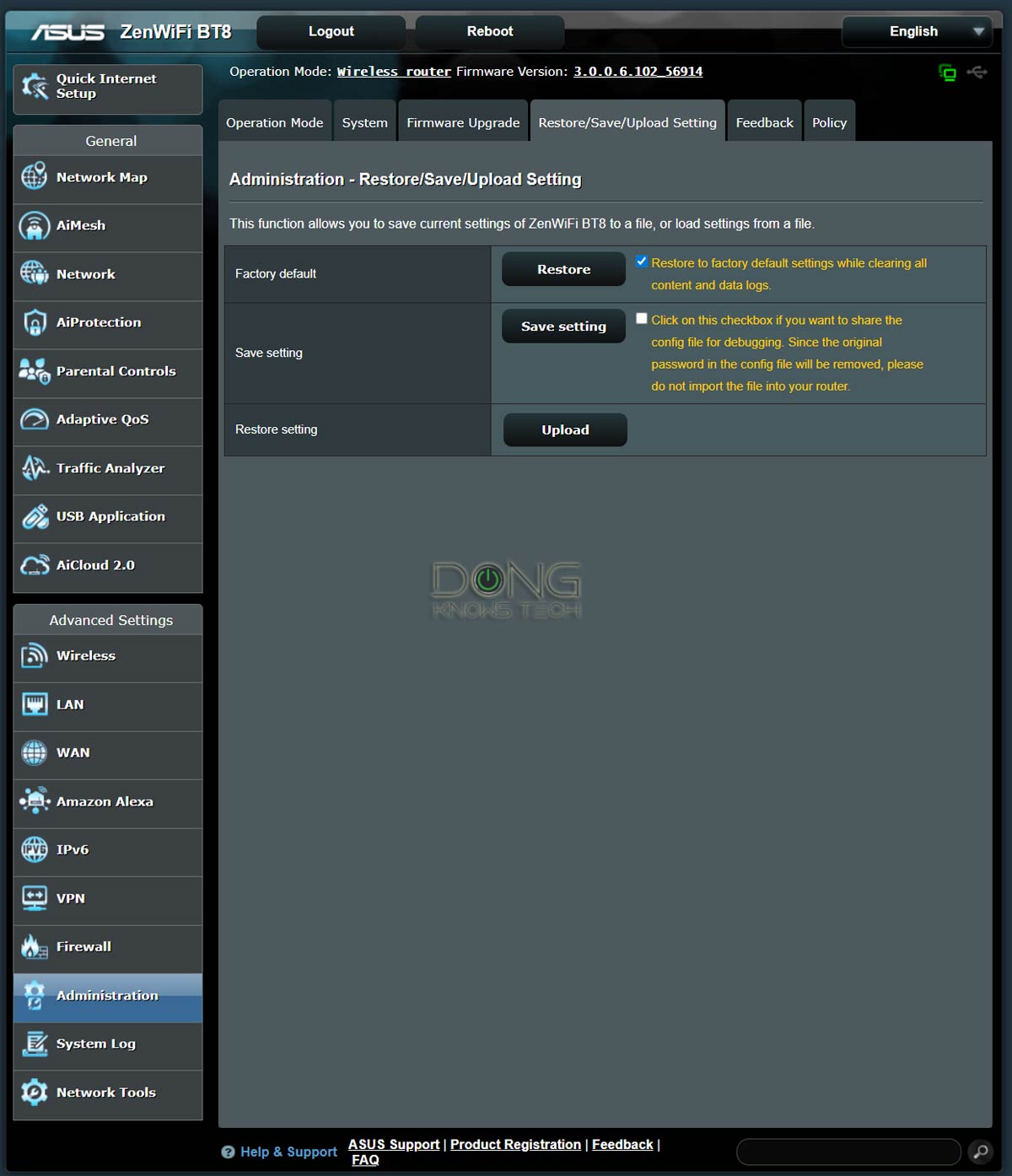Go to Parental Controls
This screenshot has height=1176, width=1012.
pyautogui.click(x=115, y=371)
